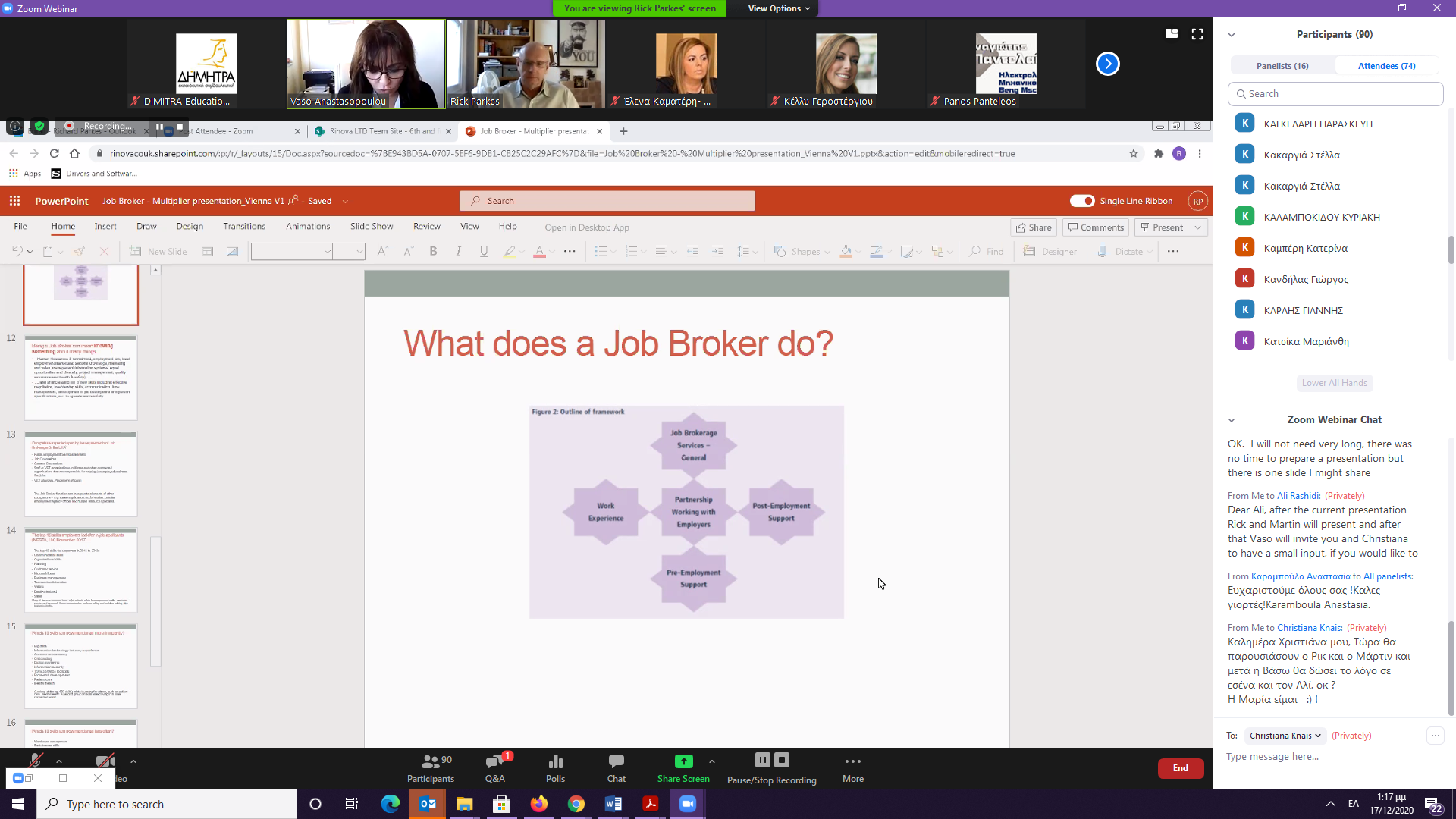The width and height of the screenshot is (1456, 819).
Task: Open Zoom Participants panel button
Action: click(430, 767)
